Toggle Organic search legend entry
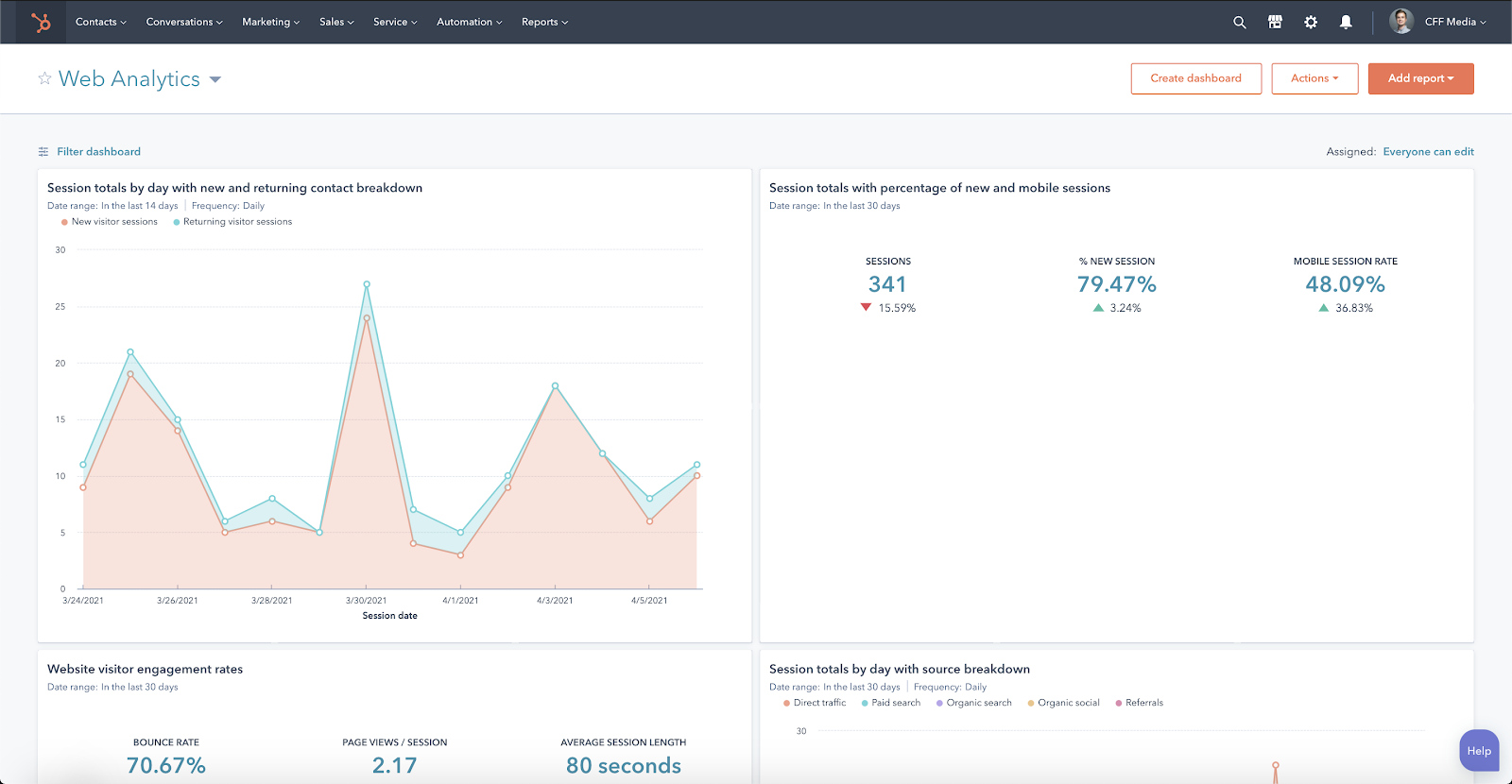 pos(973,703)
